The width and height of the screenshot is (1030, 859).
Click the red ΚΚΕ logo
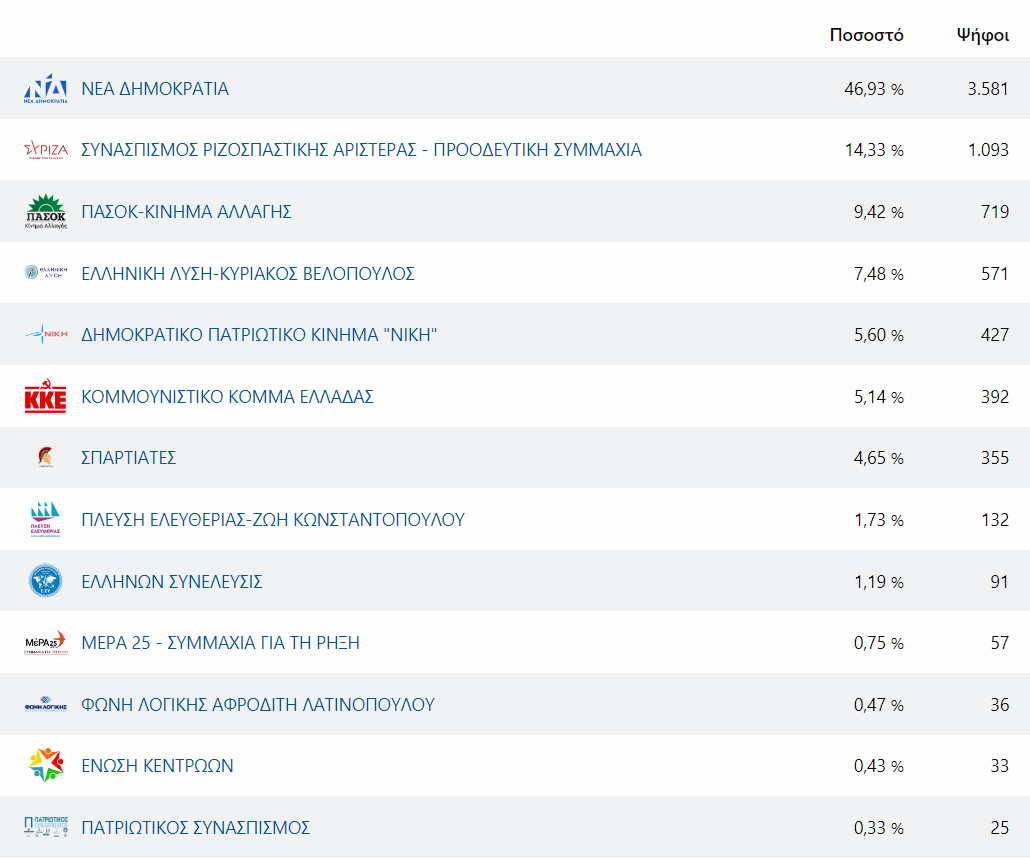tap(45, 396)
